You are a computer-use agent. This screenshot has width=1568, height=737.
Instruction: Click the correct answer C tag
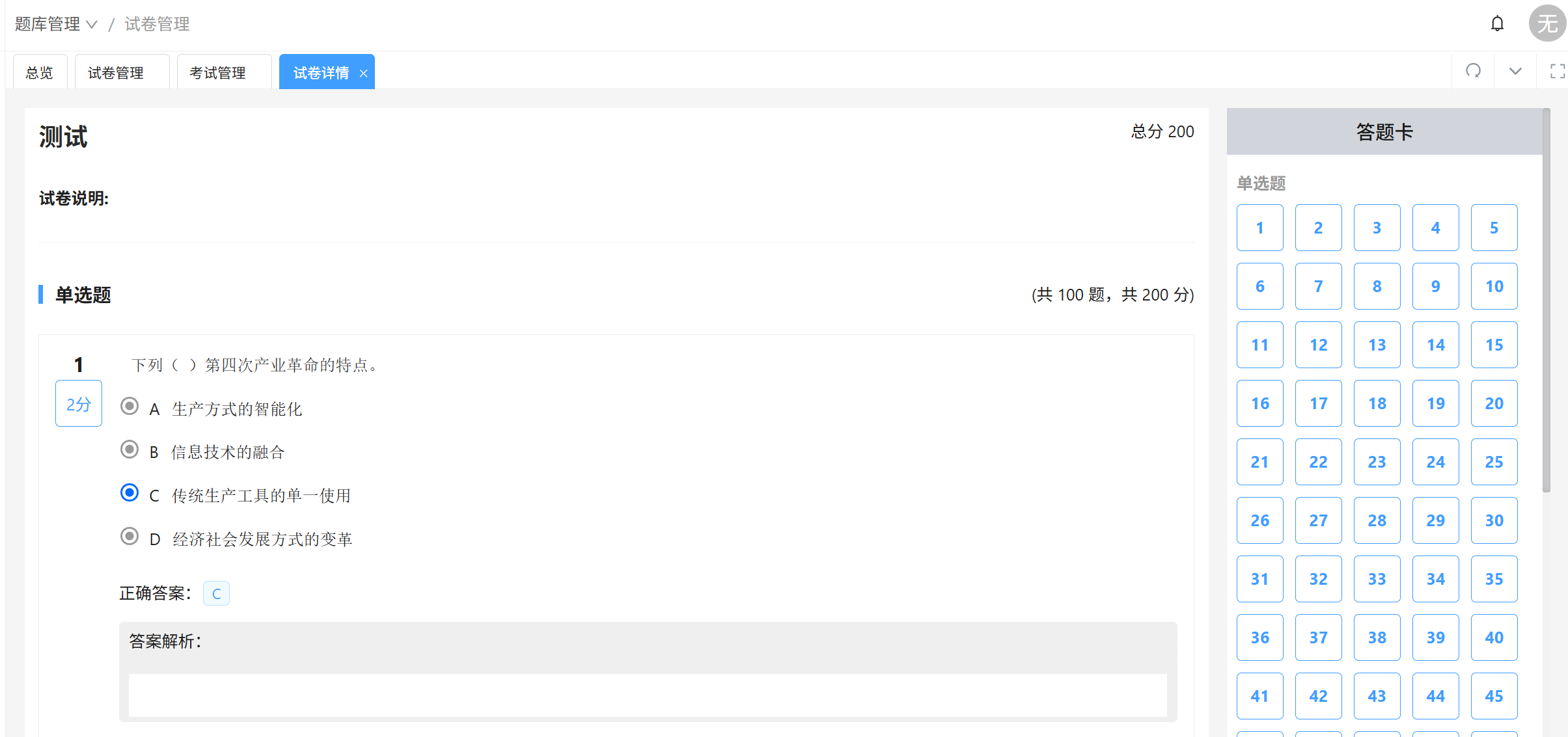216,593
